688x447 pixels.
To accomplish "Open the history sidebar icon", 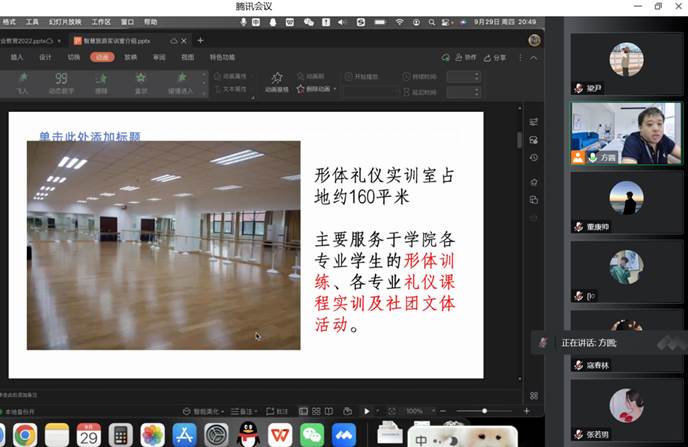I will (x=534, y=157).
